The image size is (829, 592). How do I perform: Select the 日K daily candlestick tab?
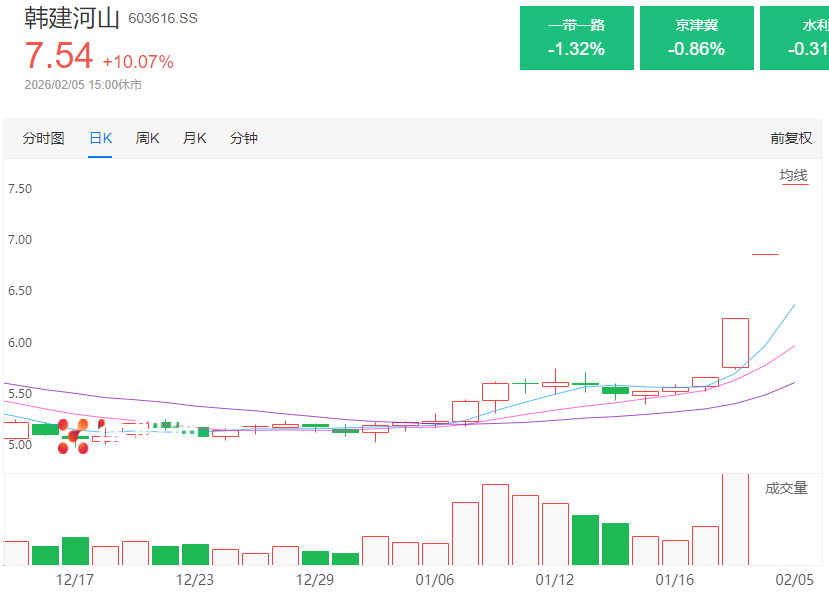100,138
